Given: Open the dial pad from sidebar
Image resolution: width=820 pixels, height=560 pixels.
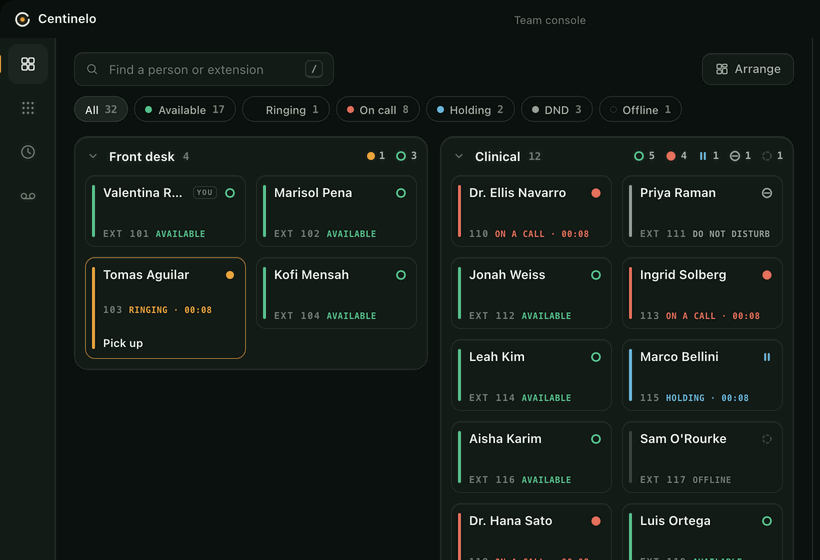Looking at the screenshot, I should point(28,108).
